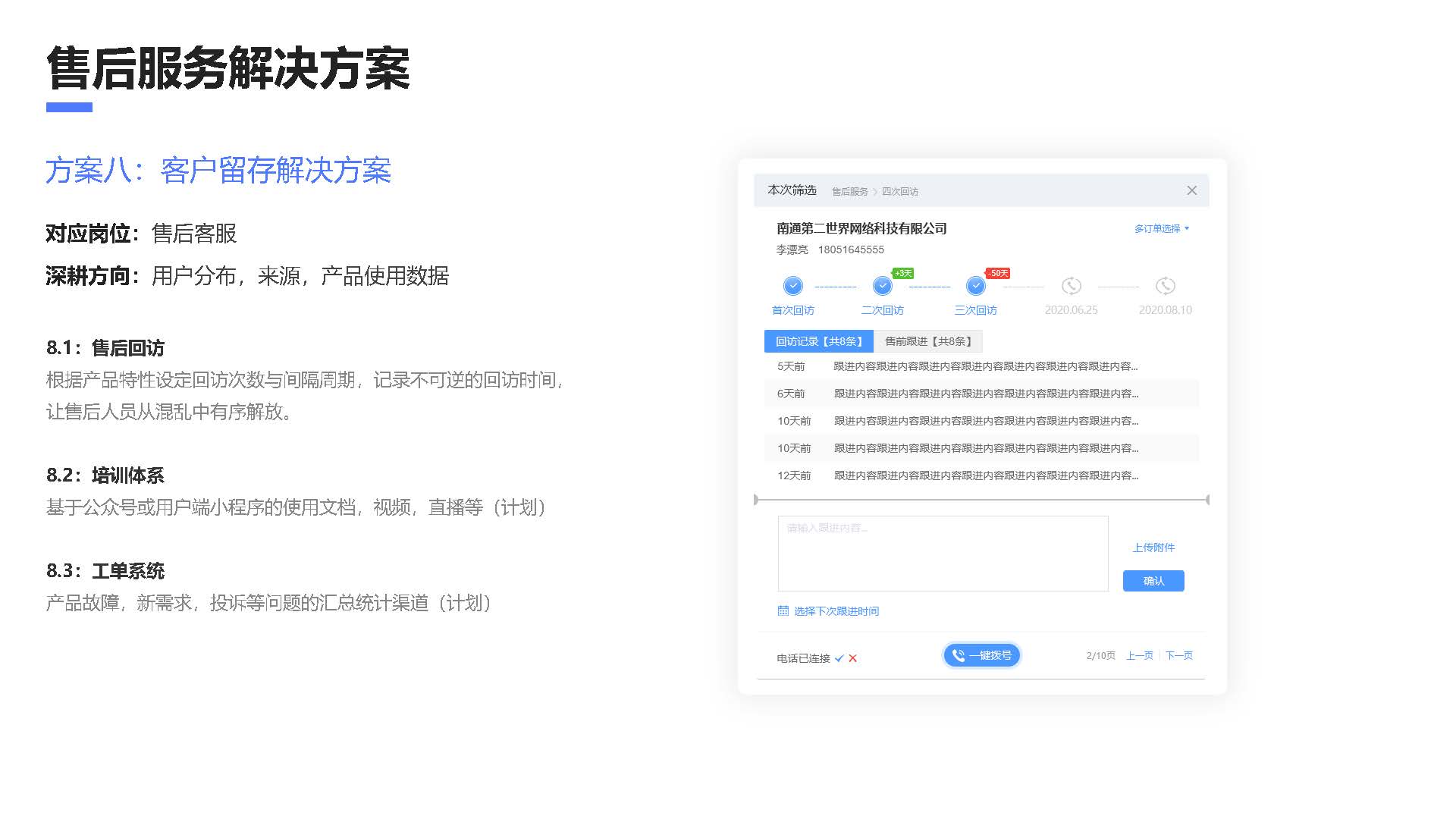Click the 方案八：客户留存解决方案 subtitle

(x=218, y=171)
